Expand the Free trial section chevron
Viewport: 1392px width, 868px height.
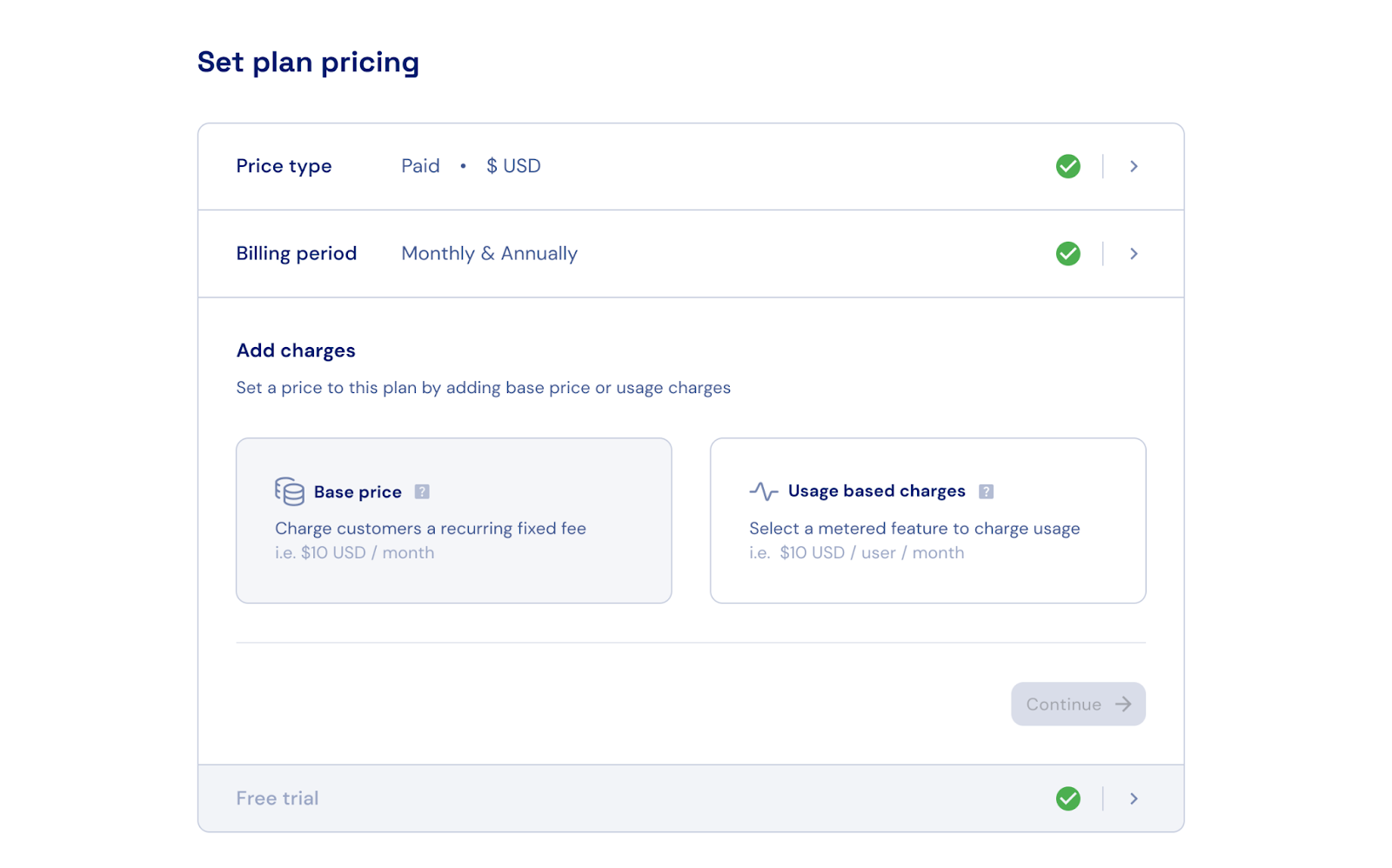1134,798
